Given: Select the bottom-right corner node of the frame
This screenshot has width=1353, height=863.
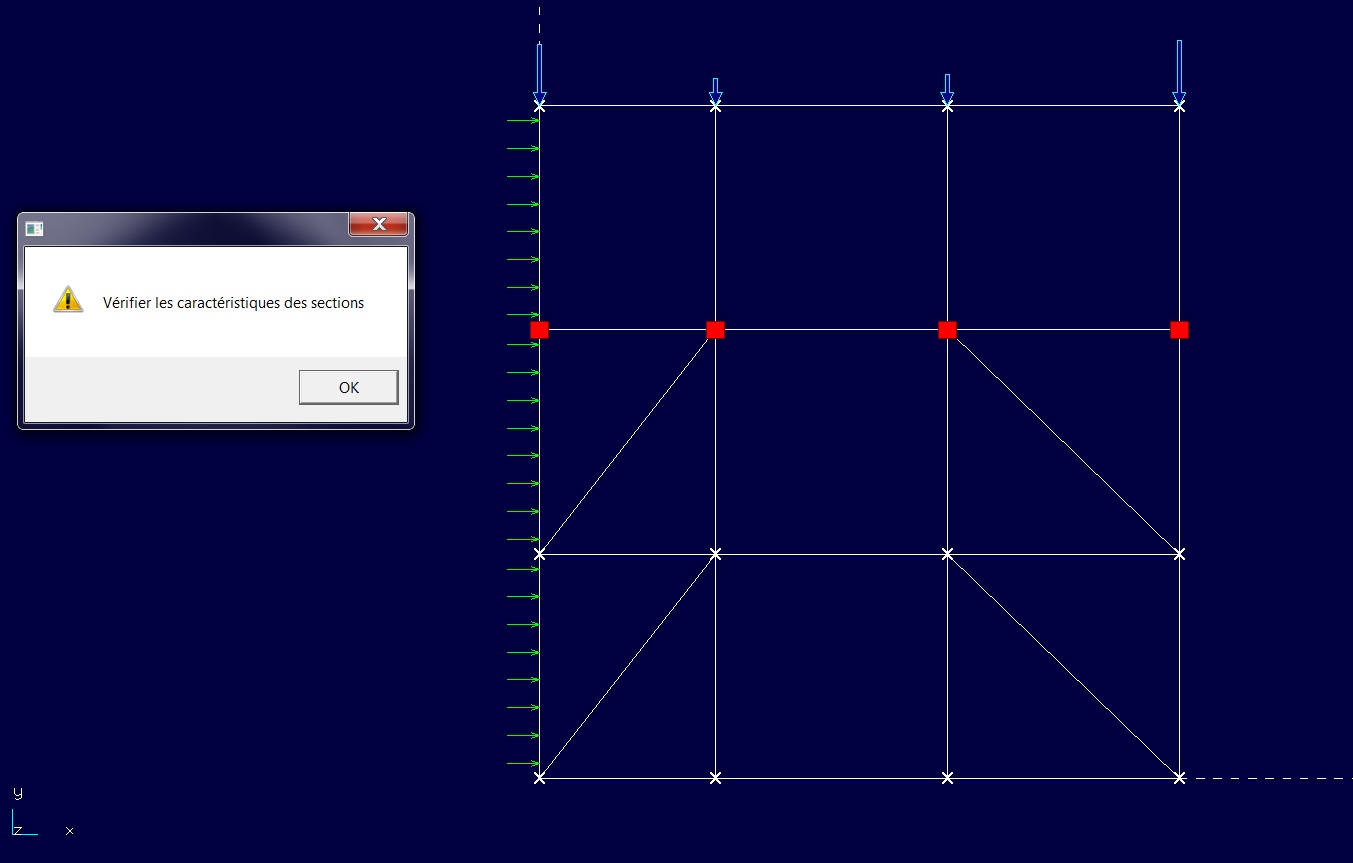Looking at the screenshot, I should [1179, 777].
